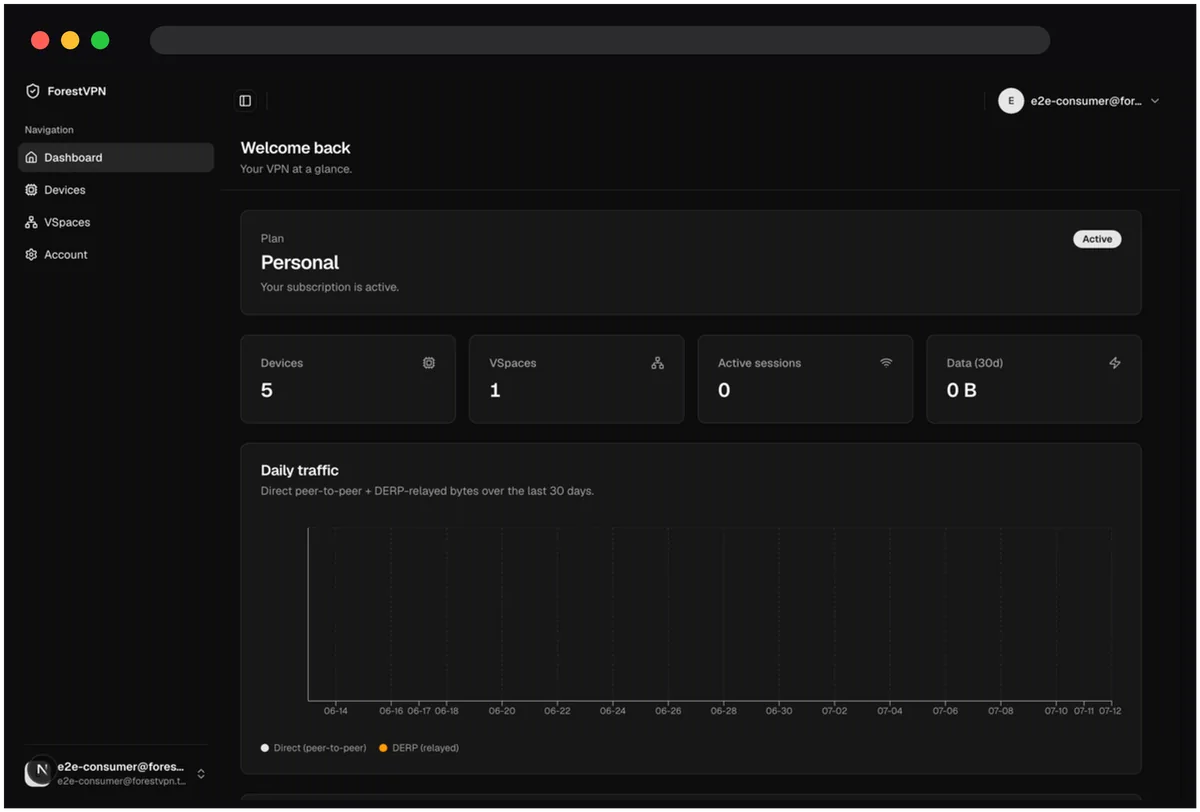Click the wifi icon on Active sessions card

886,363
